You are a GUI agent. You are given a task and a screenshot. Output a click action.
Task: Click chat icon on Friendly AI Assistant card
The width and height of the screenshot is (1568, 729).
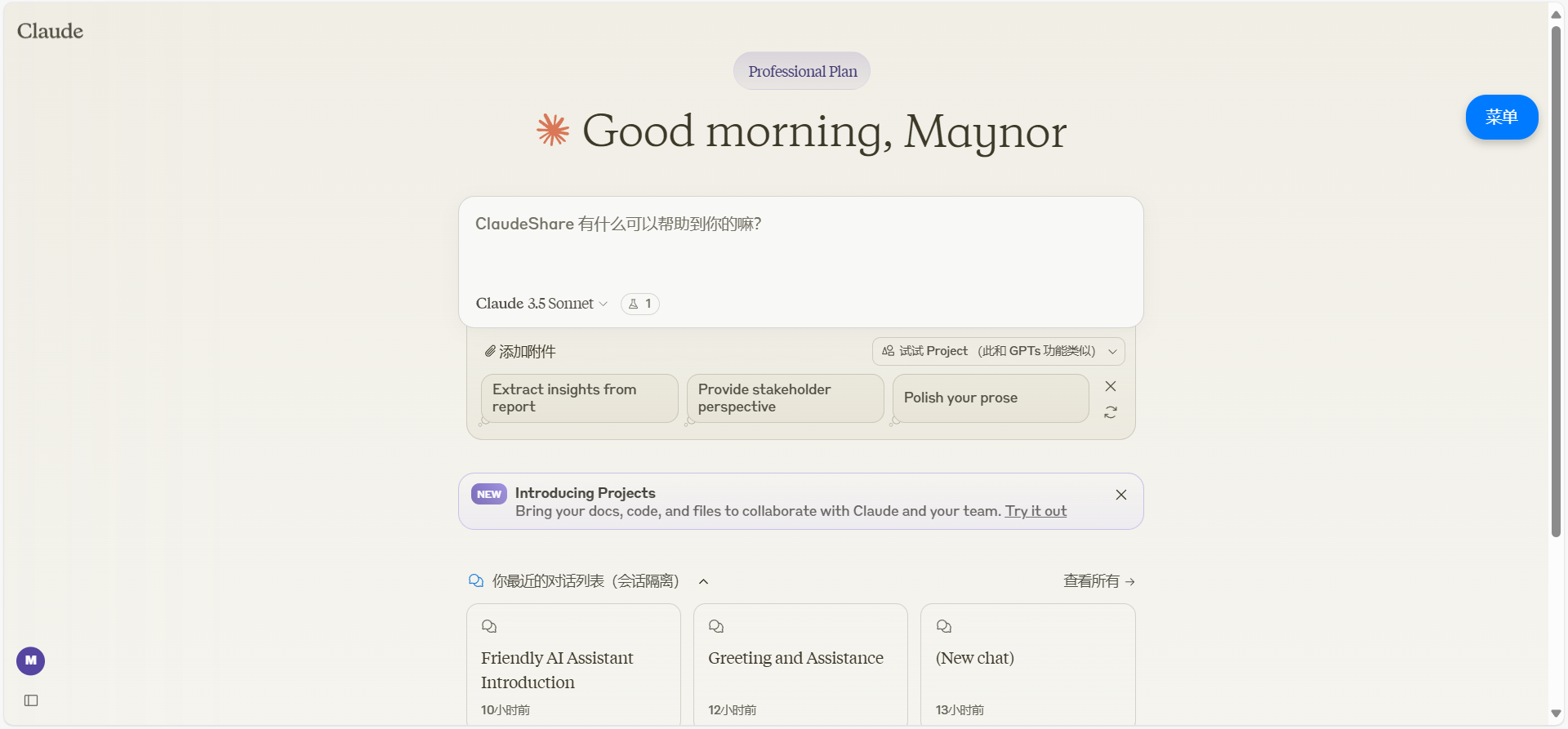489,626
